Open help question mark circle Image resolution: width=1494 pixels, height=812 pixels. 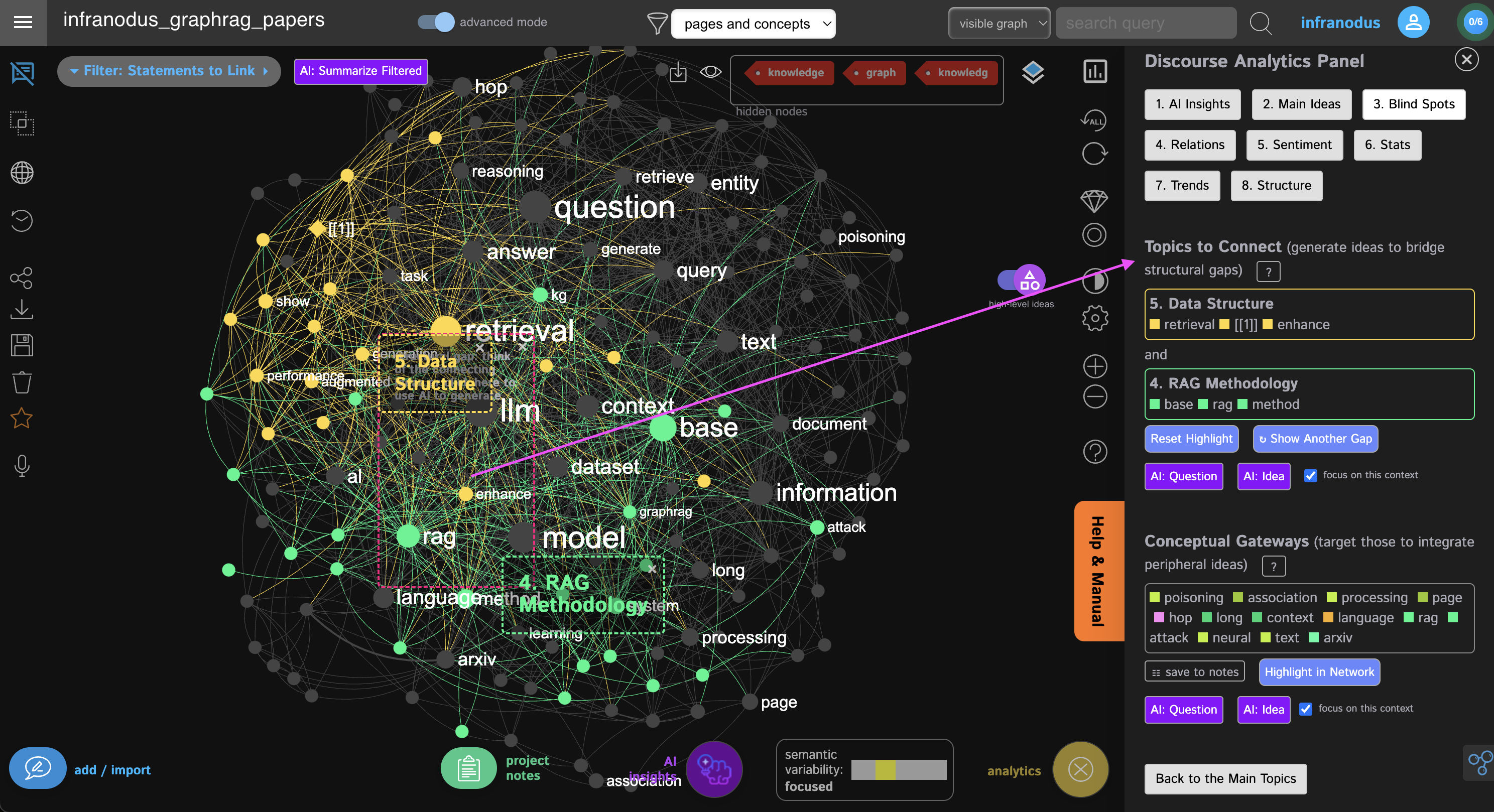(x=1095, y=452)
